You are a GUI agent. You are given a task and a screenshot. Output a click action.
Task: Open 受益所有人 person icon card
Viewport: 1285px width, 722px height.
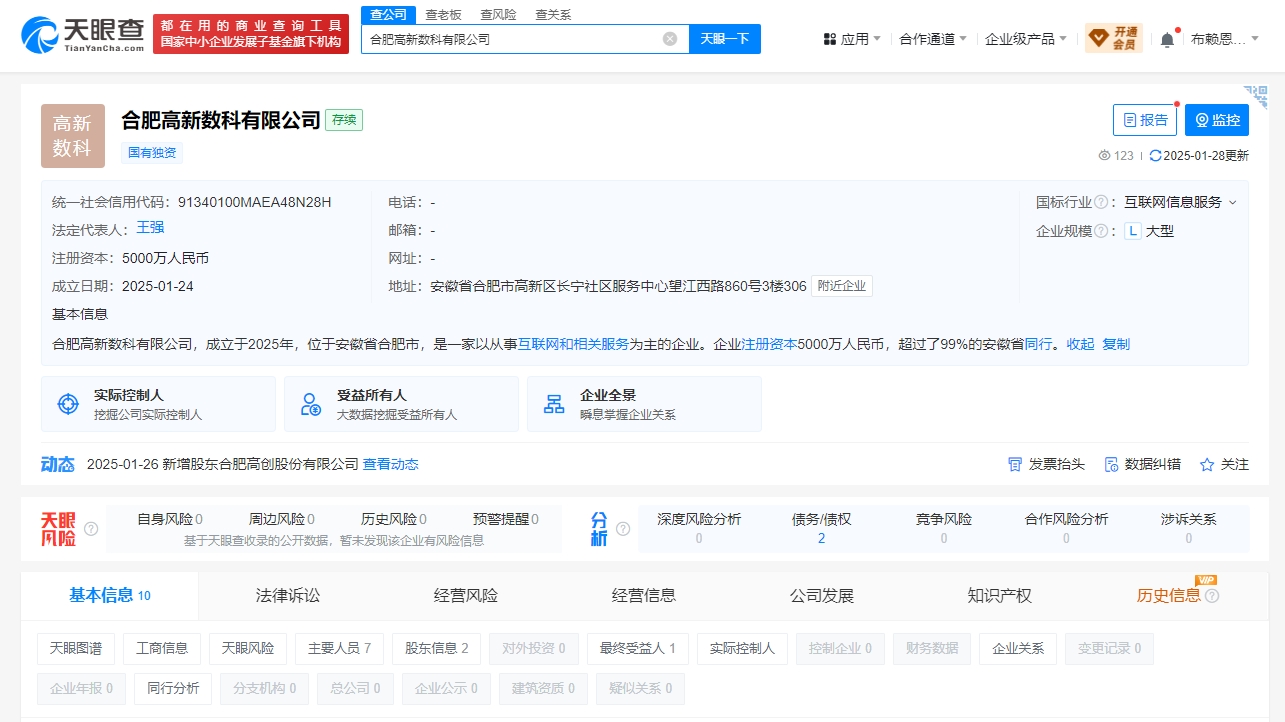400,404
